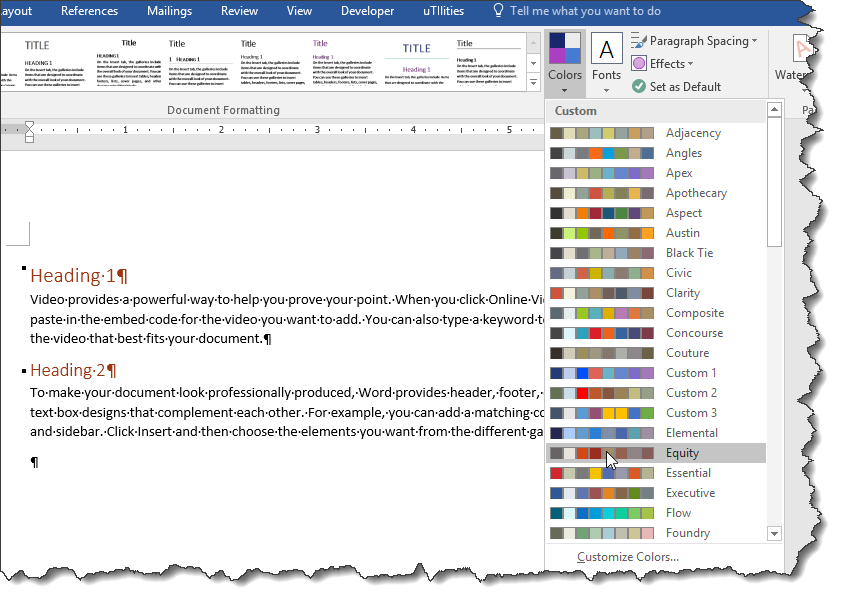Click the lightbulb Tell me icon
The image size is (845, 606).
[x=498, y=11]
